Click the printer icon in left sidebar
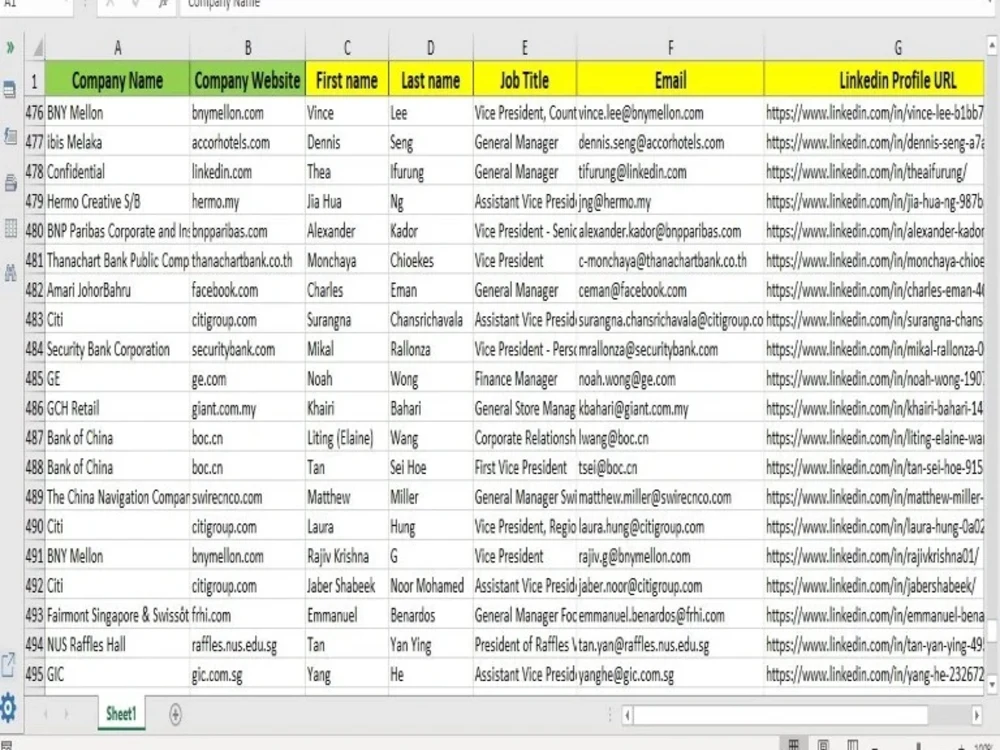The image size is (1000, 750). (10, 183)
